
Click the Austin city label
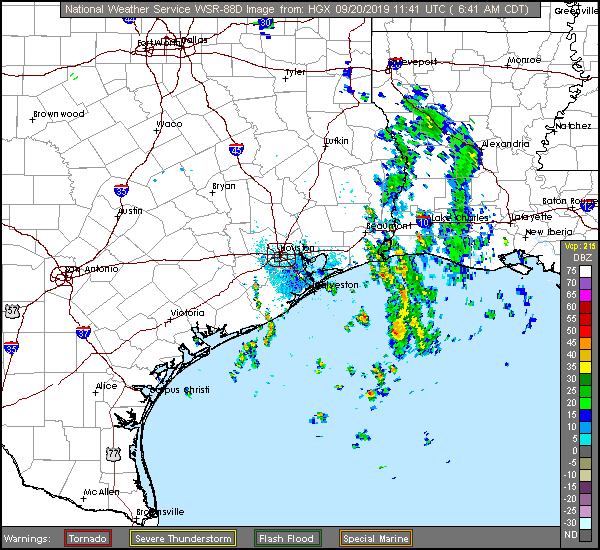coord(130,211)
